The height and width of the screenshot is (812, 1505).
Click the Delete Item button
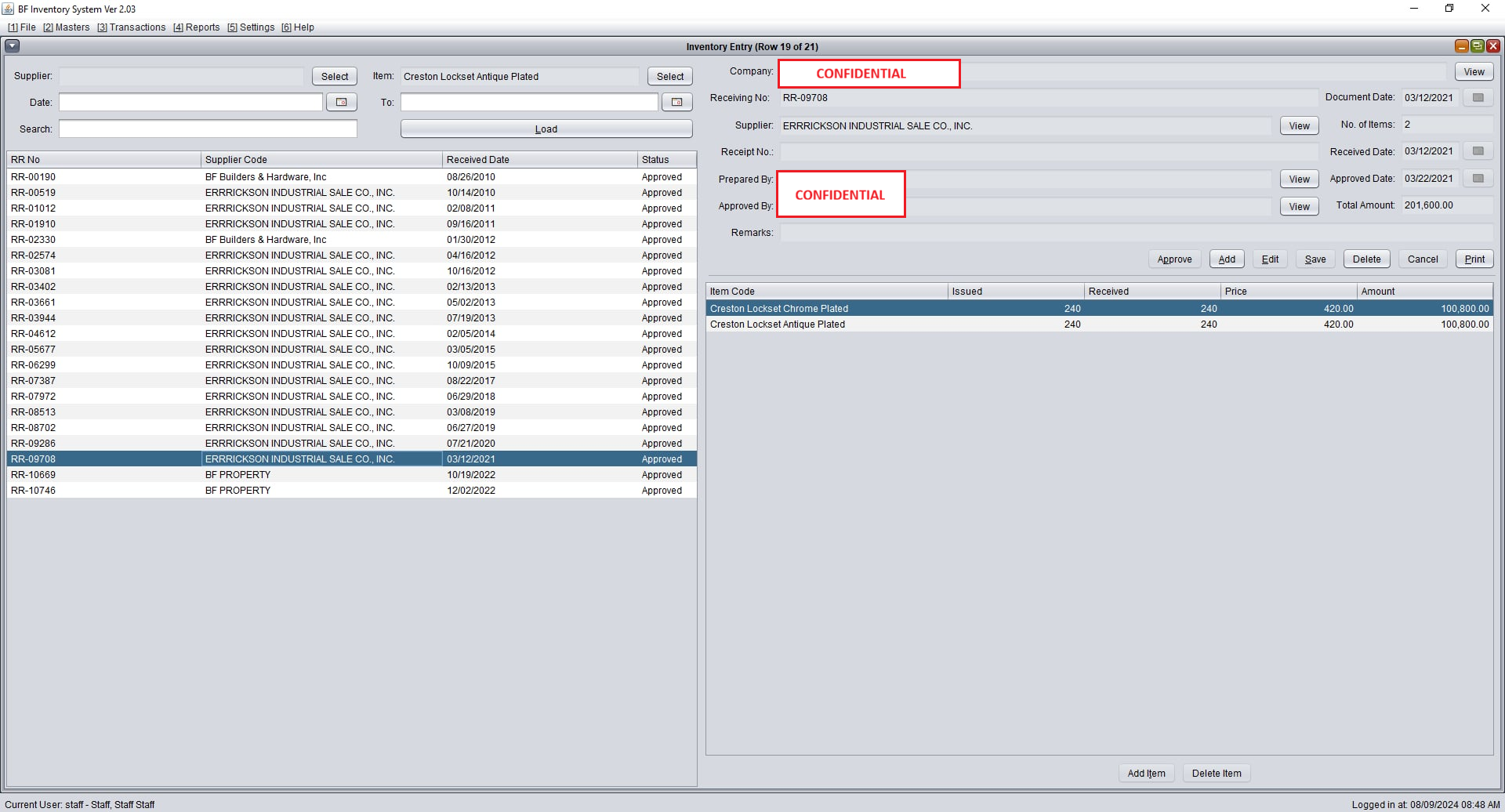[x=1217, y=774]
